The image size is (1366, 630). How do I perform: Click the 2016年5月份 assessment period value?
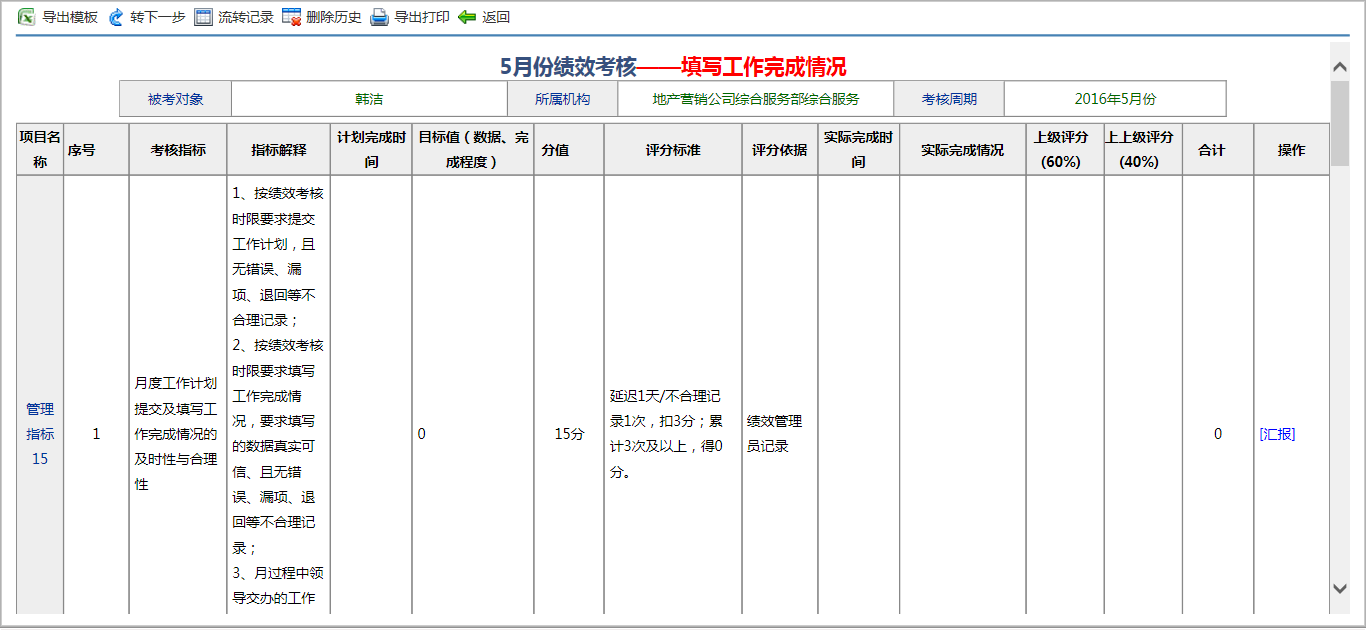tap(1115, 99)
